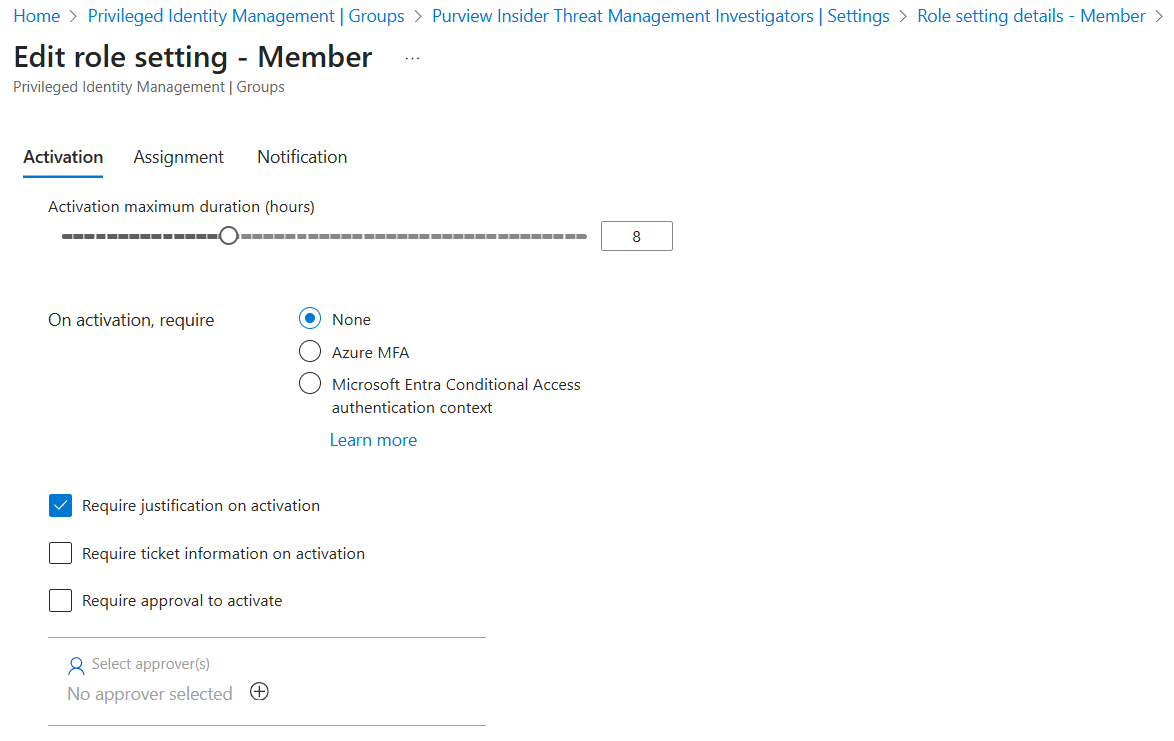Click the add approver plus icon
The height and width of the screenshot is (741, 1174).
[x=259, y=692]
